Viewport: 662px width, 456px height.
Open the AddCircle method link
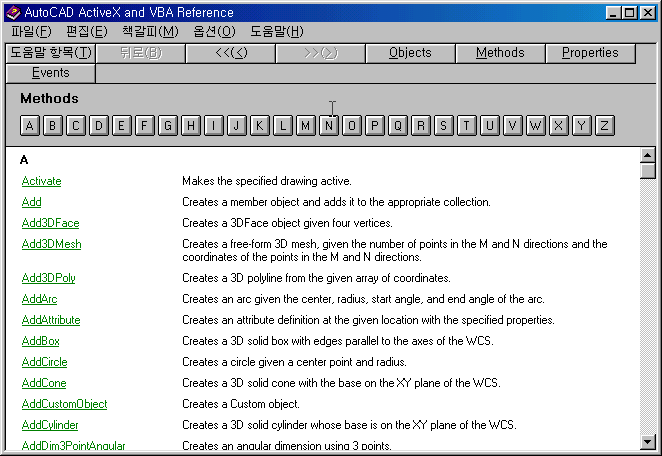pos(44,362)
